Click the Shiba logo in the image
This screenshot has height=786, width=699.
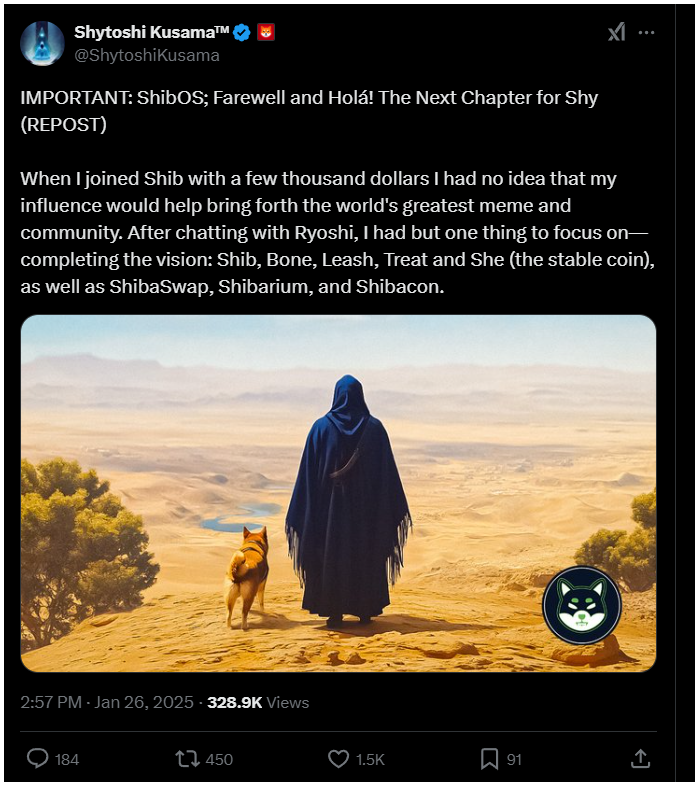582,606
